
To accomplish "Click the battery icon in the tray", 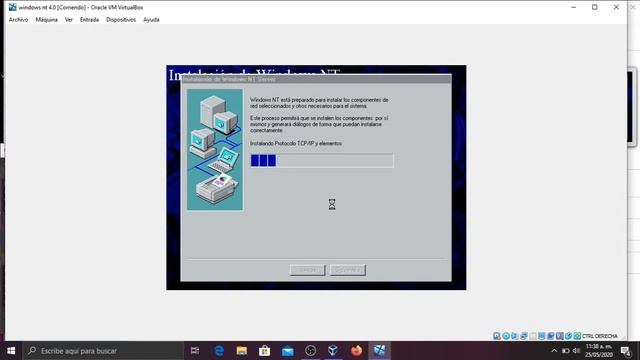I will 566,351.
